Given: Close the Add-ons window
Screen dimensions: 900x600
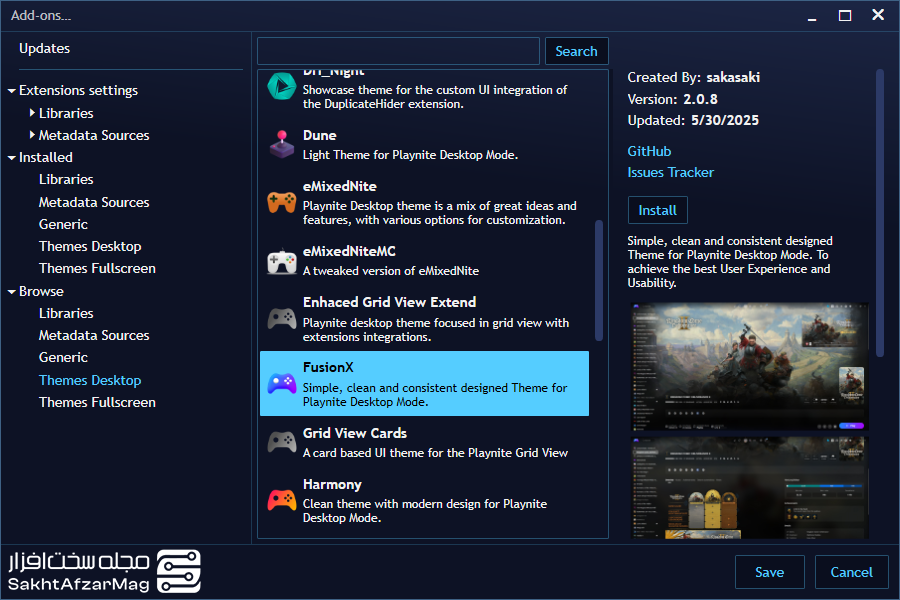Looking at the screenshot, I should point(878,15).
